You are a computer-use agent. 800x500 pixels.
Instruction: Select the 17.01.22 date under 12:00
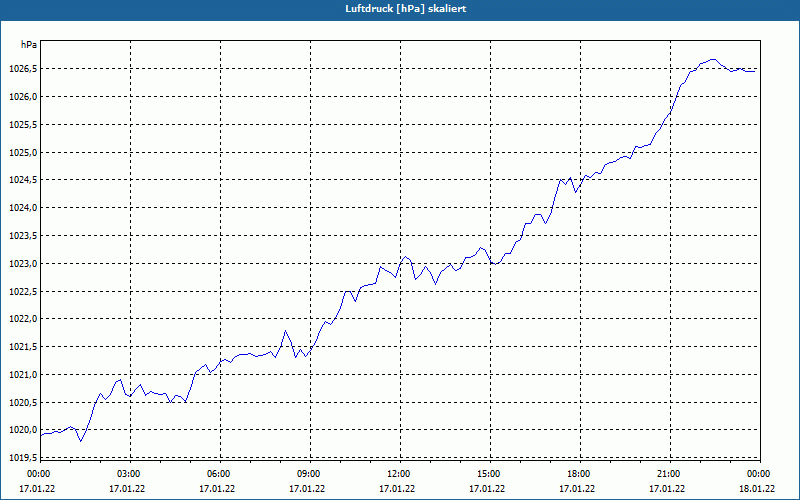(397, 489)
